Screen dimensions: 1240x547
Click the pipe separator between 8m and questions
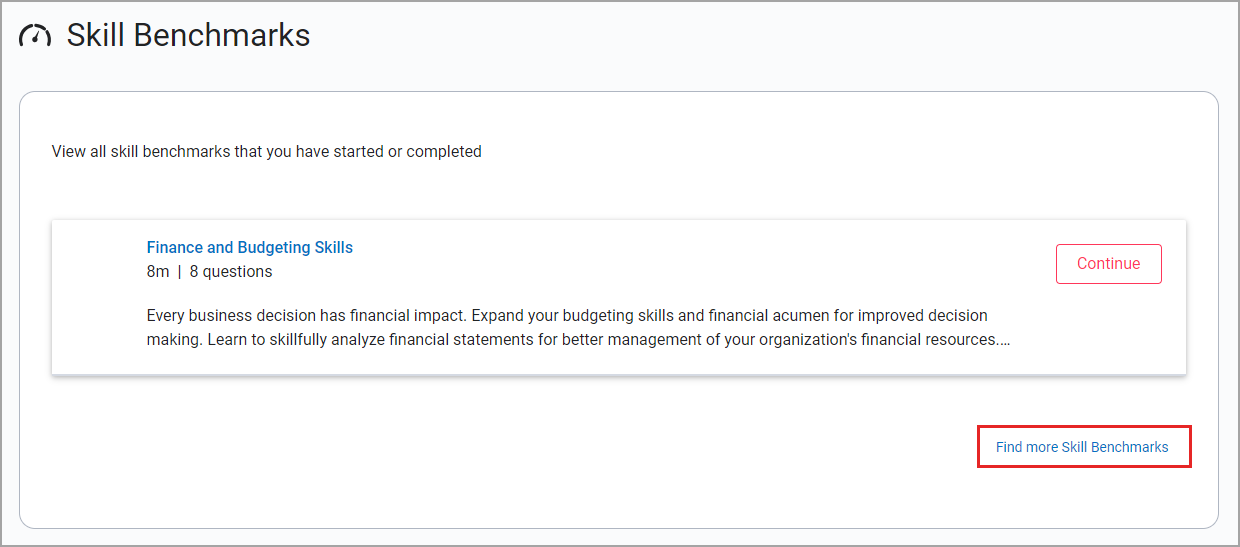(x=179, y=272)
